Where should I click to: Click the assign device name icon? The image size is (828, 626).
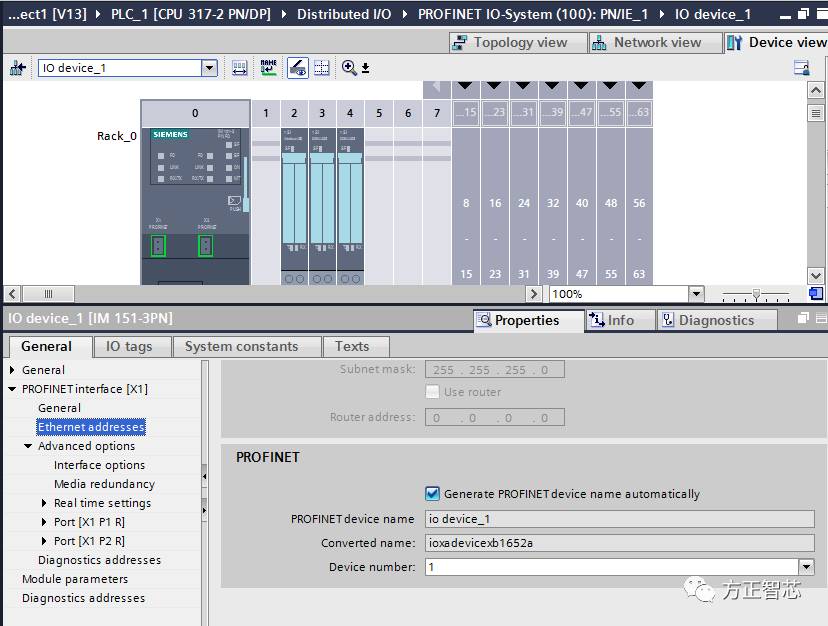point(268,68)
